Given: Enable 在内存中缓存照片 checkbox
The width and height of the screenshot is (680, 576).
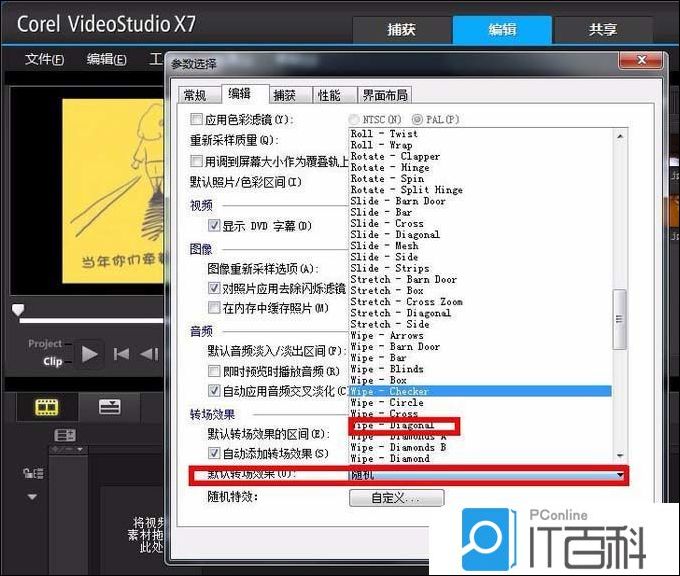Looking at the screenshot, I should point(214,308).
